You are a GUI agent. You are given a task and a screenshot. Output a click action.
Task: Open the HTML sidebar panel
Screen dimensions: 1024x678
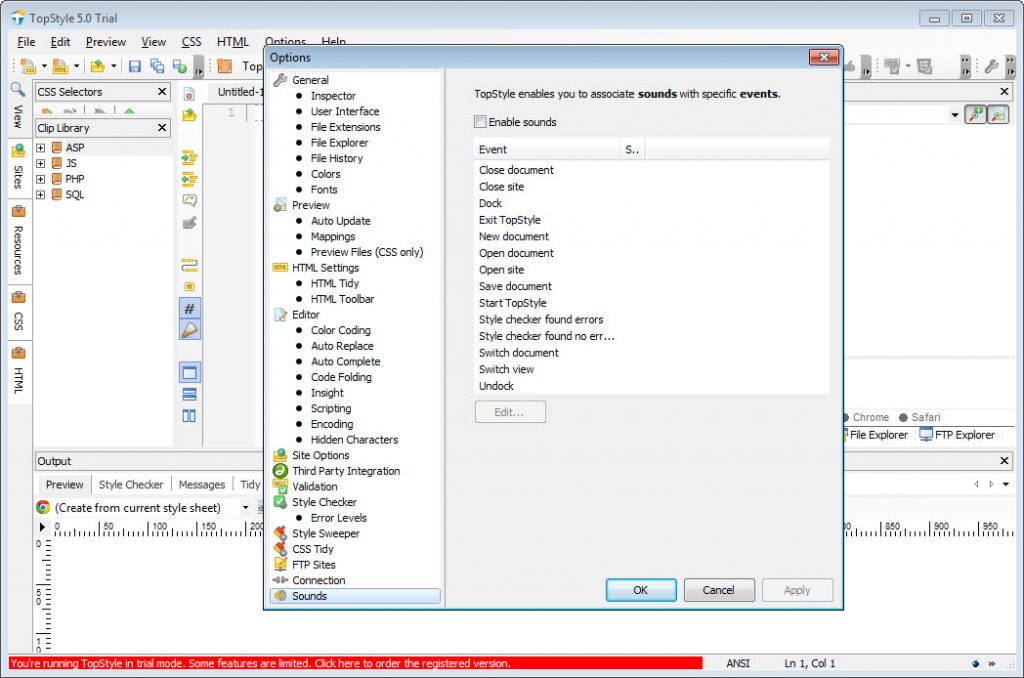point(18,371)
